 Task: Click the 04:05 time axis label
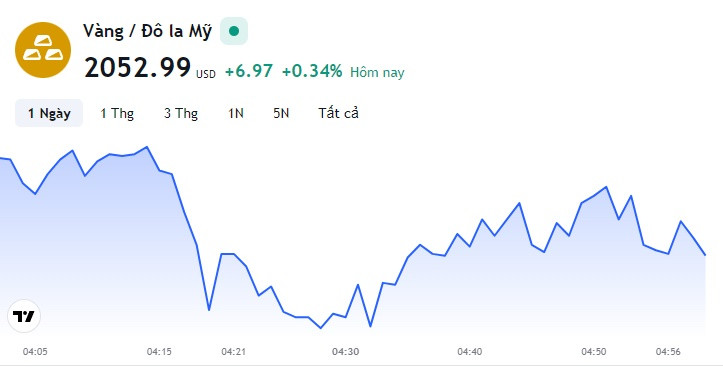pos(35,352)
